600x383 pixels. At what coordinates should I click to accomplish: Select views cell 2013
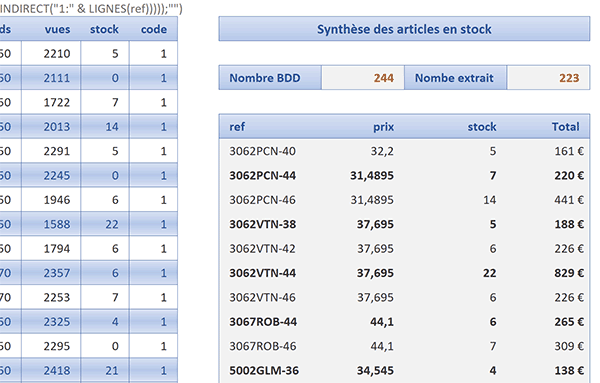[51, 127]
